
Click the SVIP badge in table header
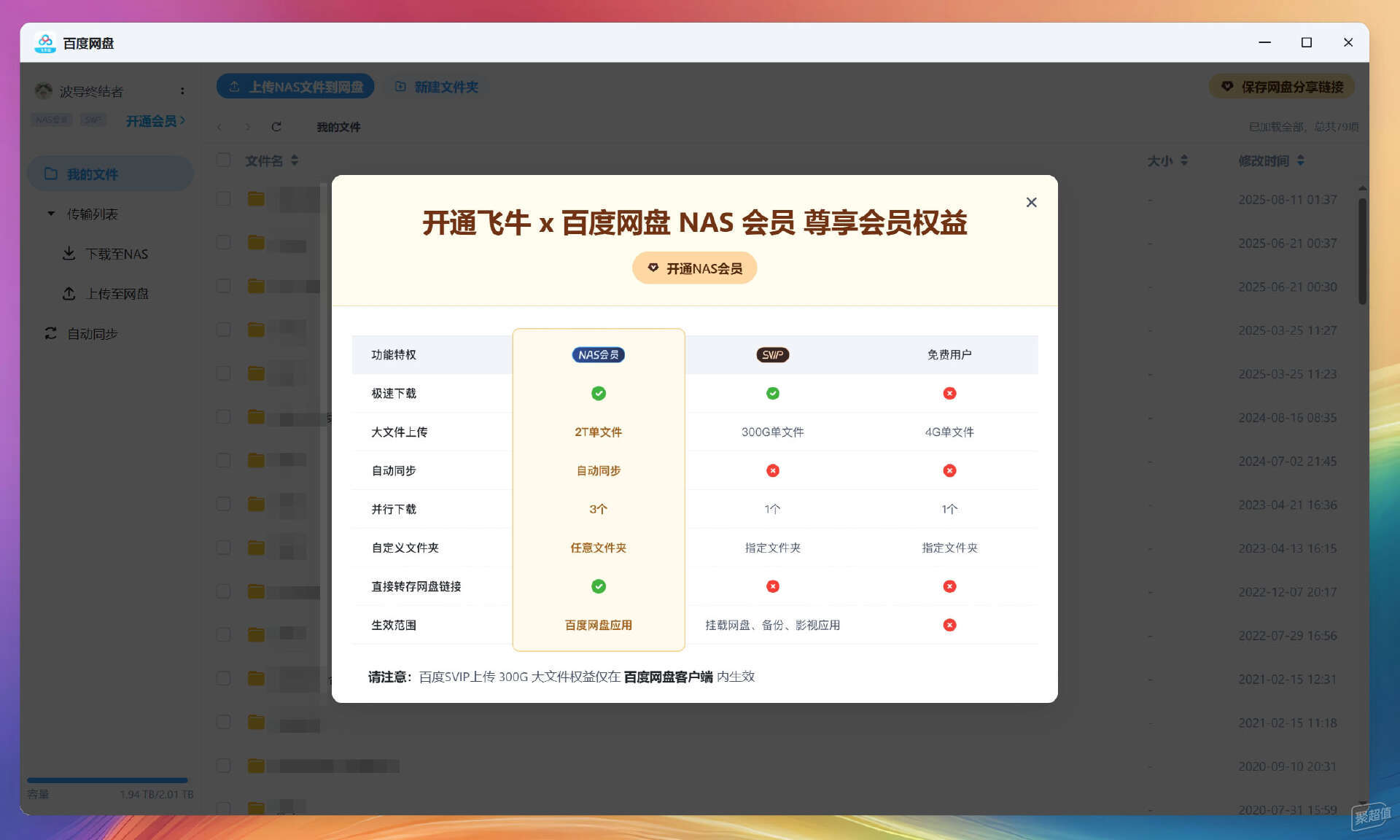point(772,355)
